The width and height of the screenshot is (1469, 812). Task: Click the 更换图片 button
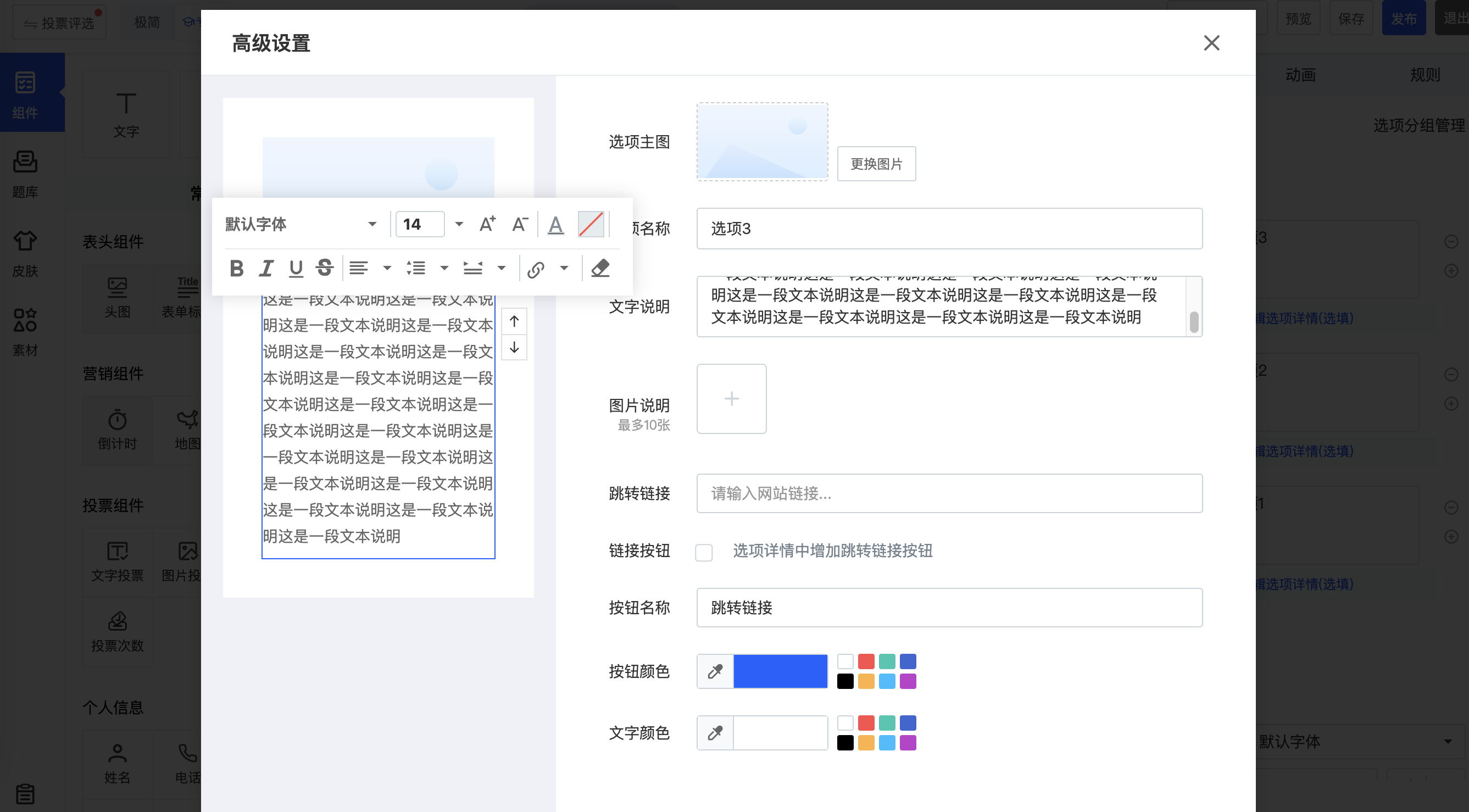coord(876,164)
